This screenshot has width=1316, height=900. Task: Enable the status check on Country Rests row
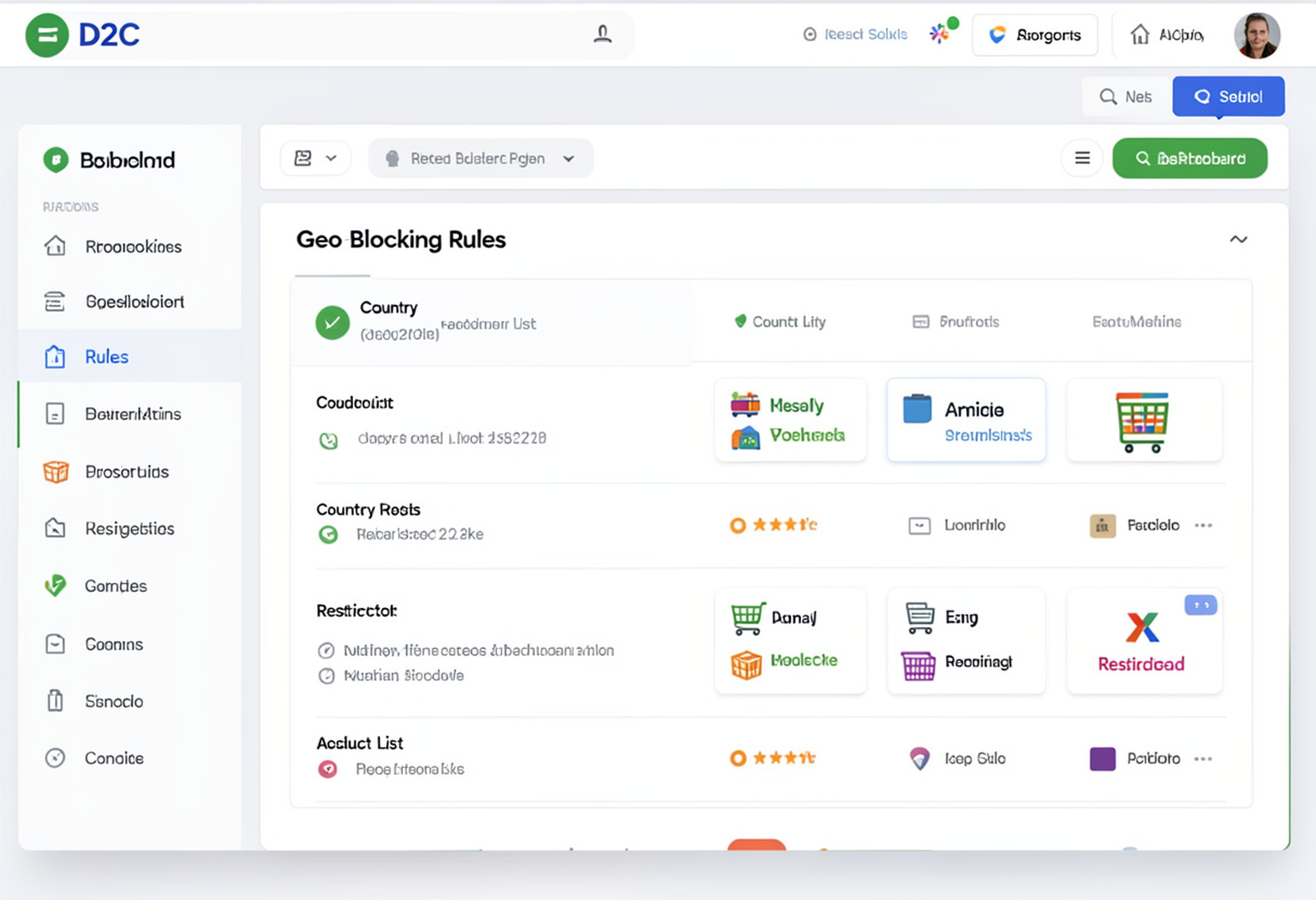[328, 534]
